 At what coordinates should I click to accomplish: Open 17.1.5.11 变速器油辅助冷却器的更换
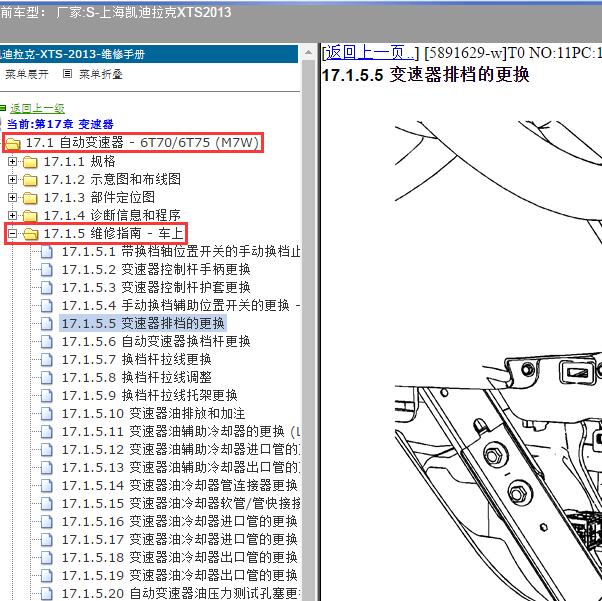[x=181, y=431]
